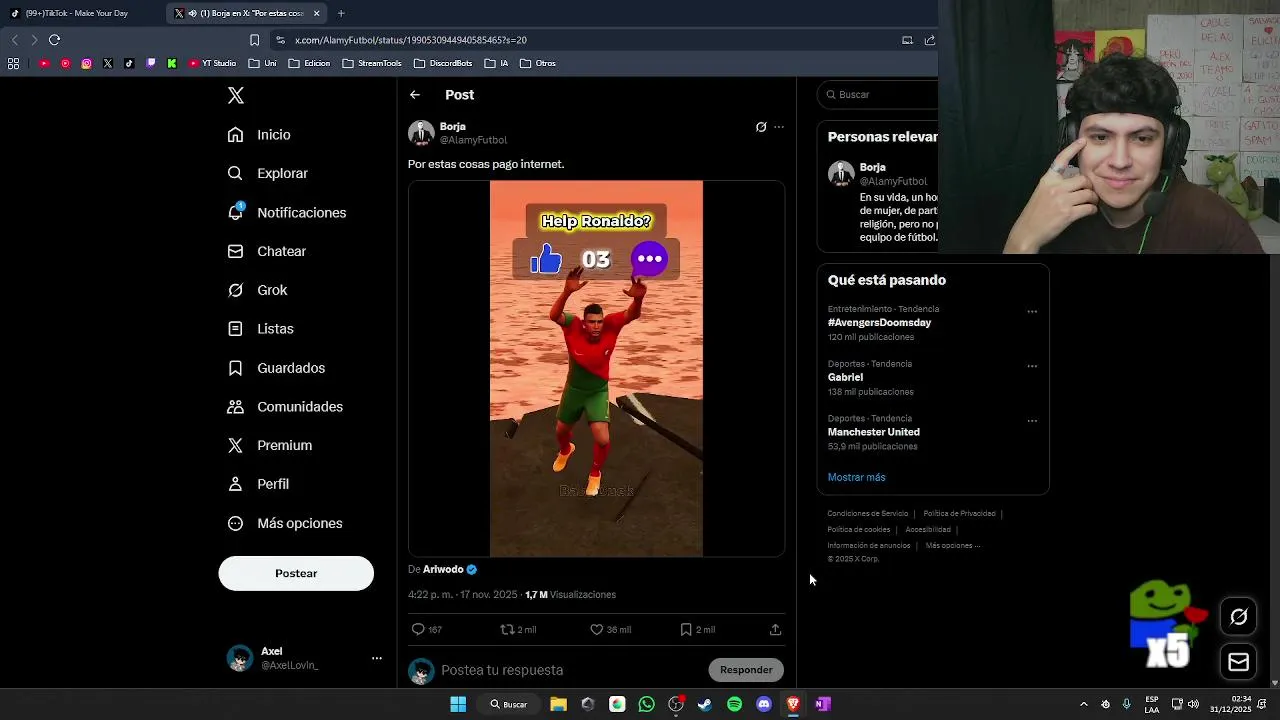Open Steam from the taskbar
The height and width of the screenshot is (720, 1280).
(705, 704)
